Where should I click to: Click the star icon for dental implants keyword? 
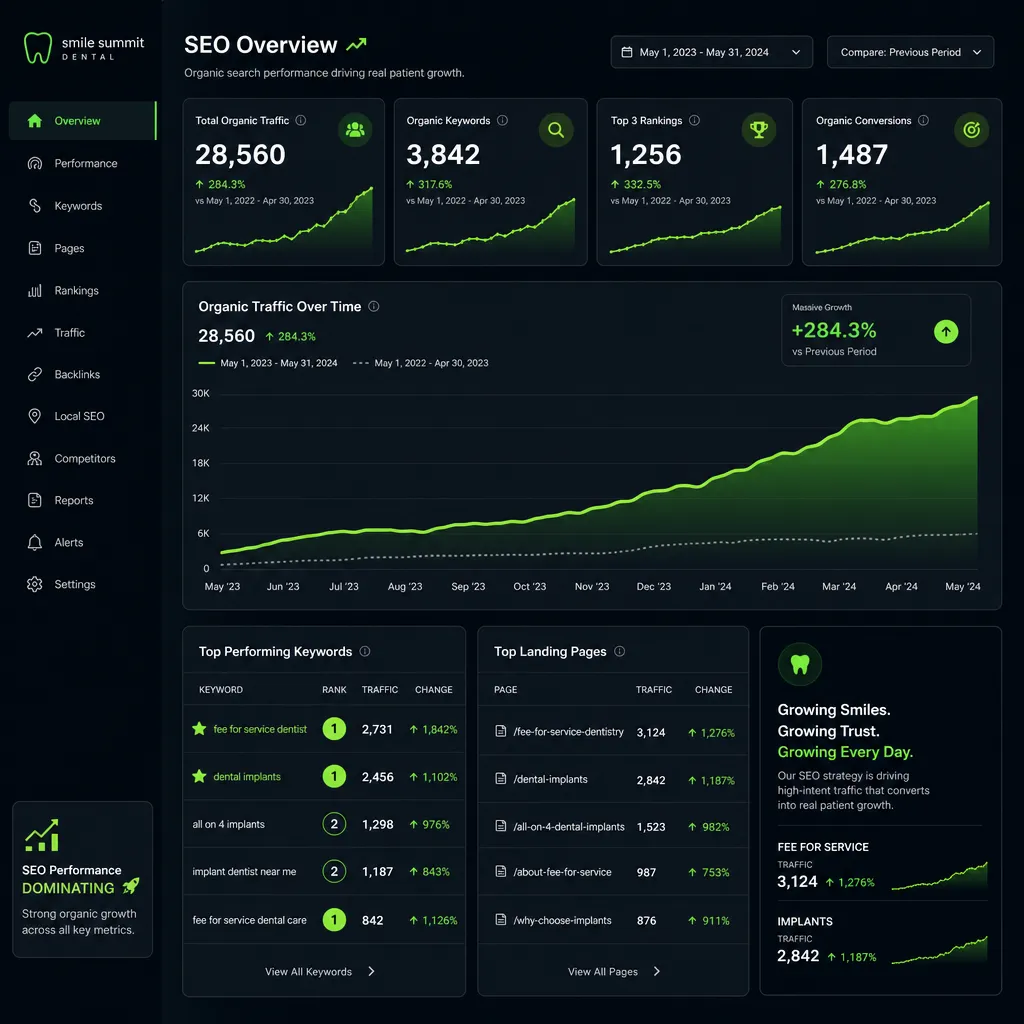199,776
